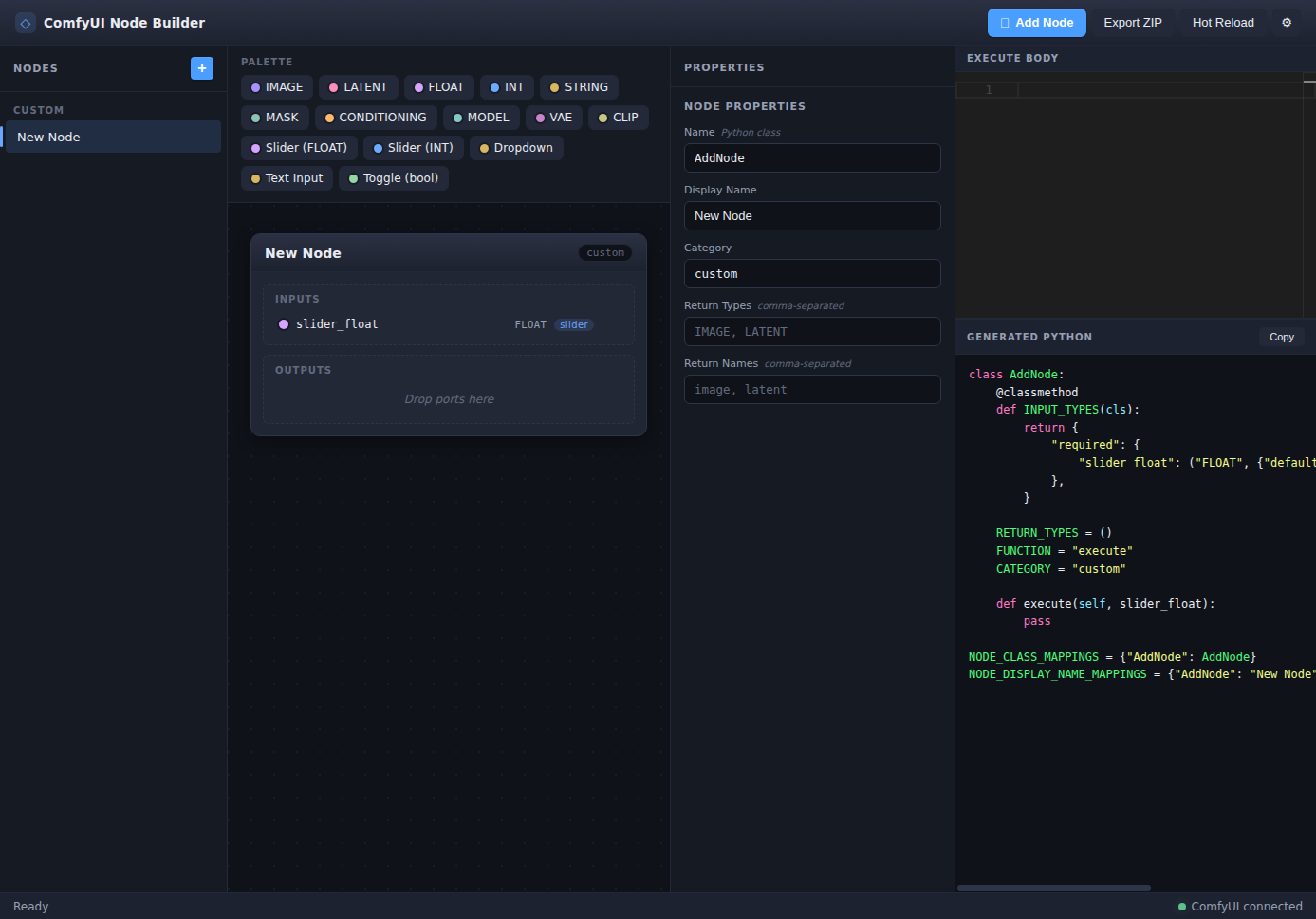Pick the VAE palette chip

554,118
